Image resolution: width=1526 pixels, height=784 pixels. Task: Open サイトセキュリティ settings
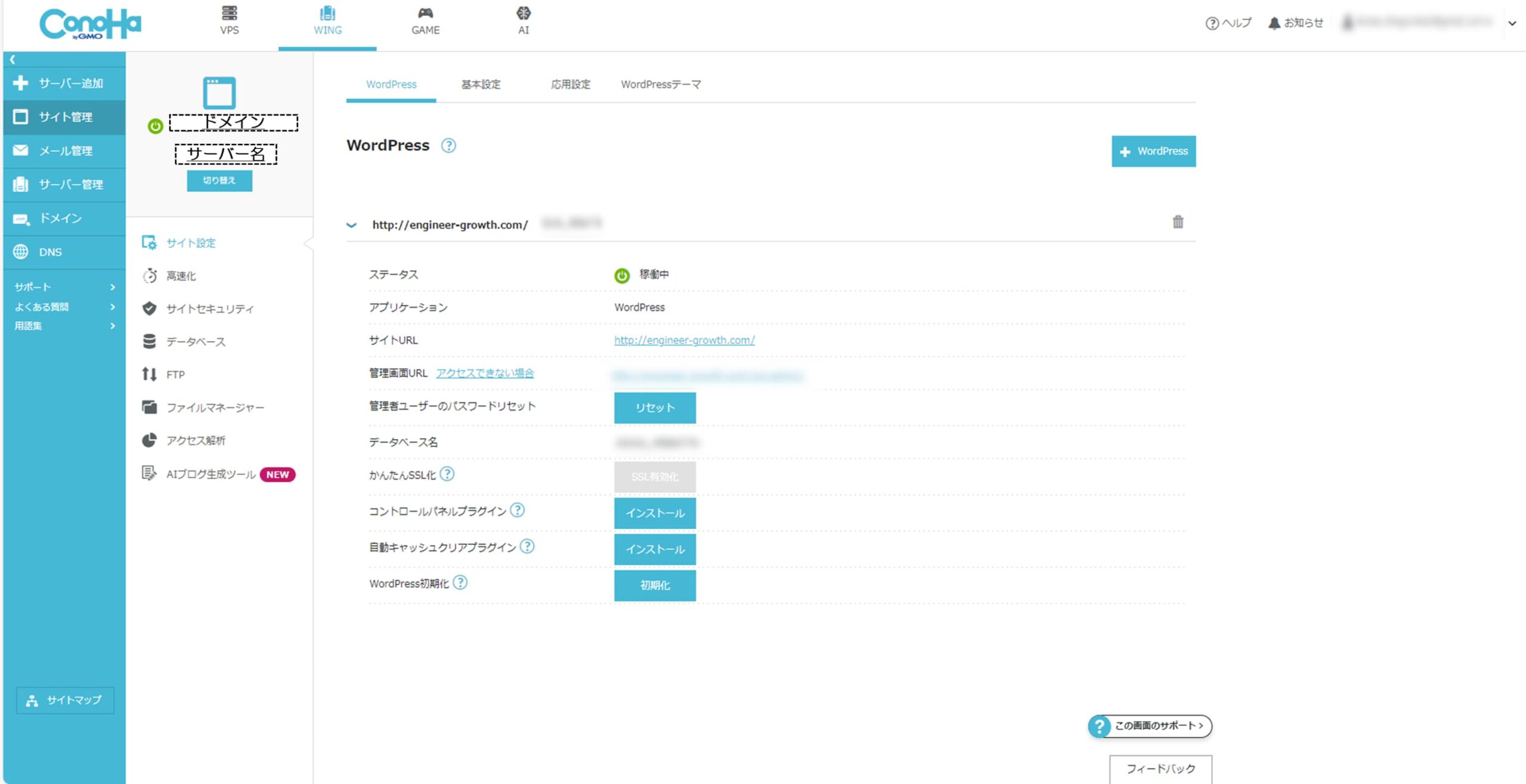198,309
